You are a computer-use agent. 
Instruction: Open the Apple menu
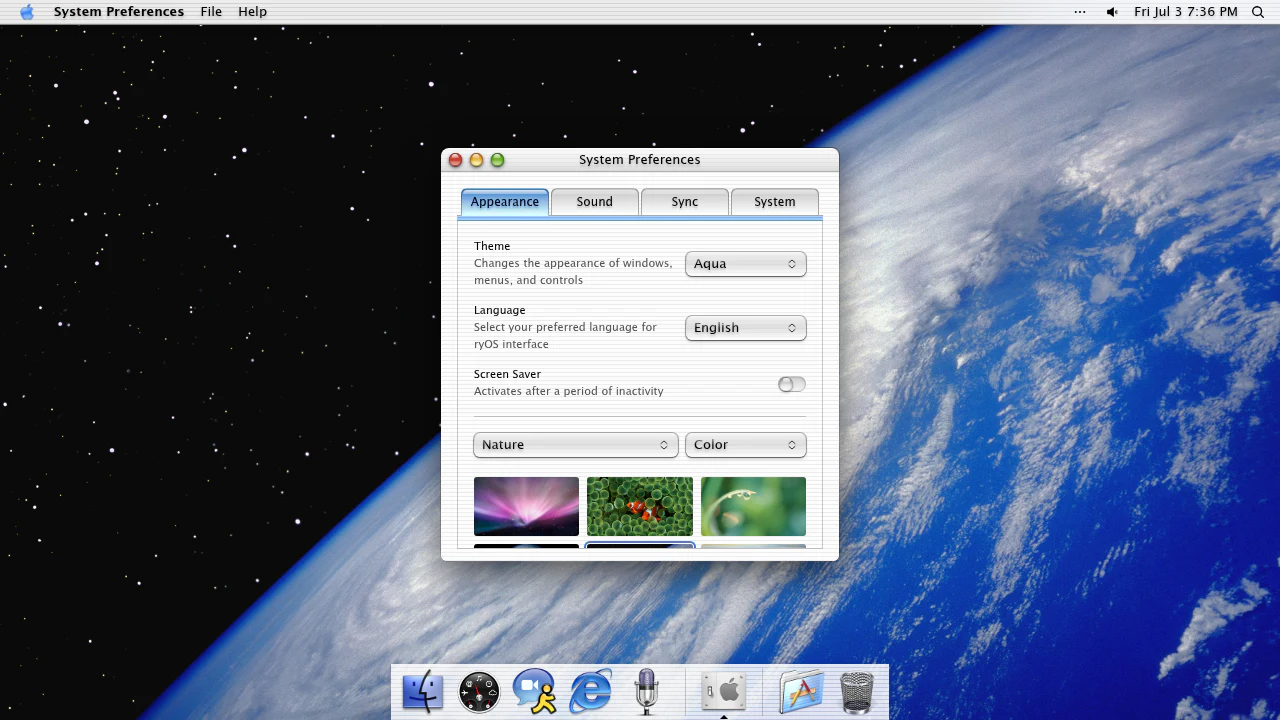point(27,12)
